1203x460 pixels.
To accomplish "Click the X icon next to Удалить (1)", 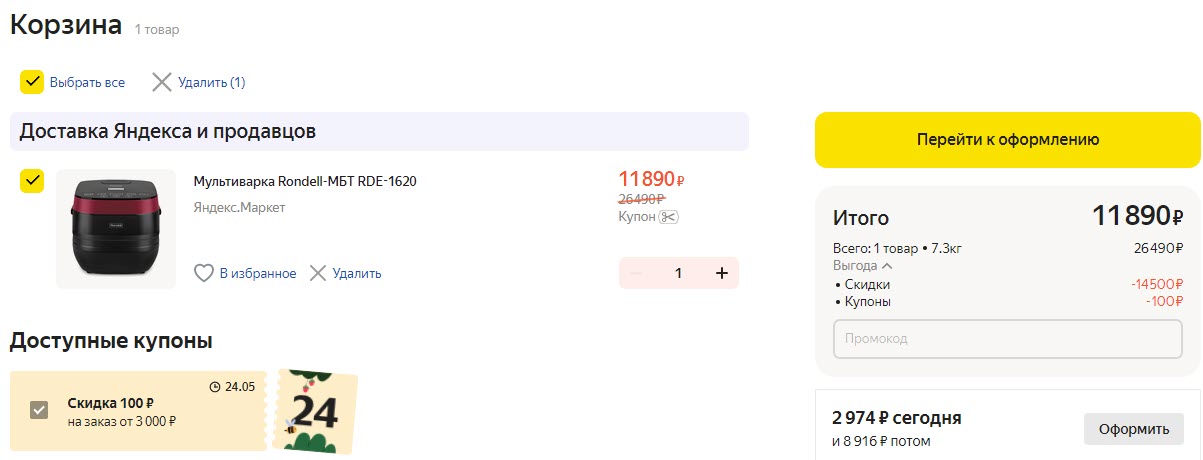I will point(162,82).
